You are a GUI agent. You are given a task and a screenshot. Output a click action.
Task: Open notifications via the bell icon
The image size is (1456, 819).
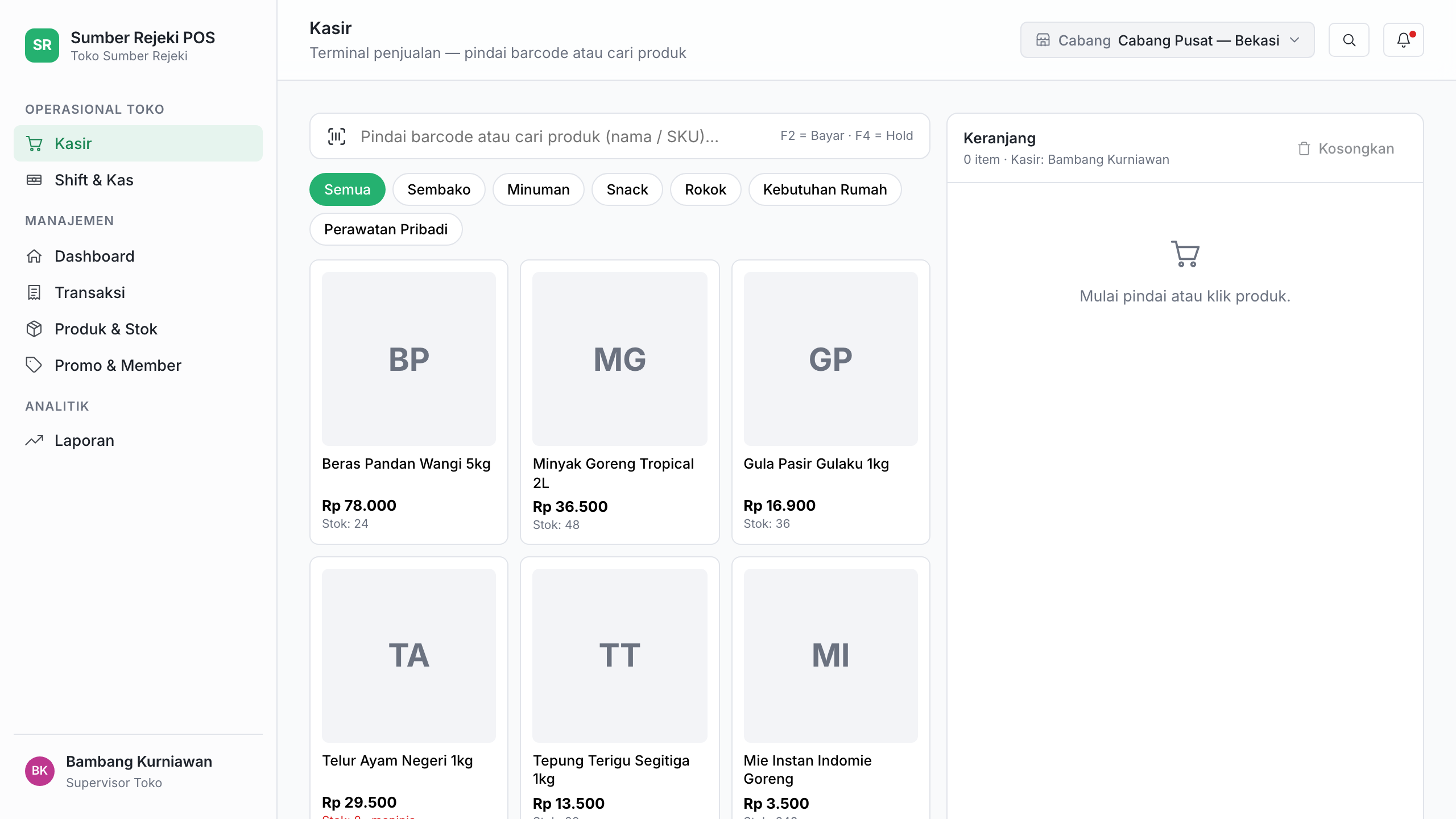[1404, 40]
